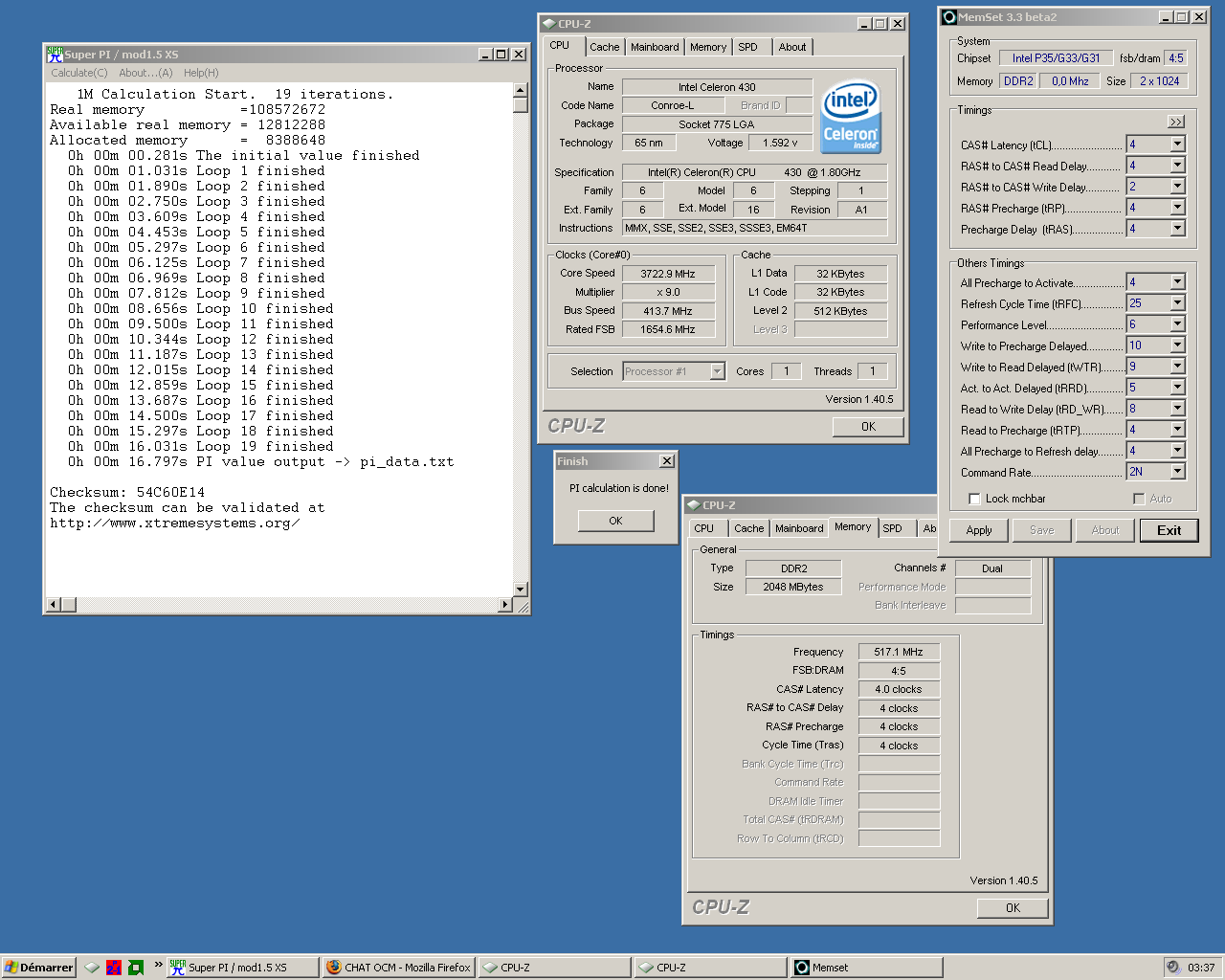Expand the quick launch overflow chevron
The image size is (1225, 980).
coord(157,964)
